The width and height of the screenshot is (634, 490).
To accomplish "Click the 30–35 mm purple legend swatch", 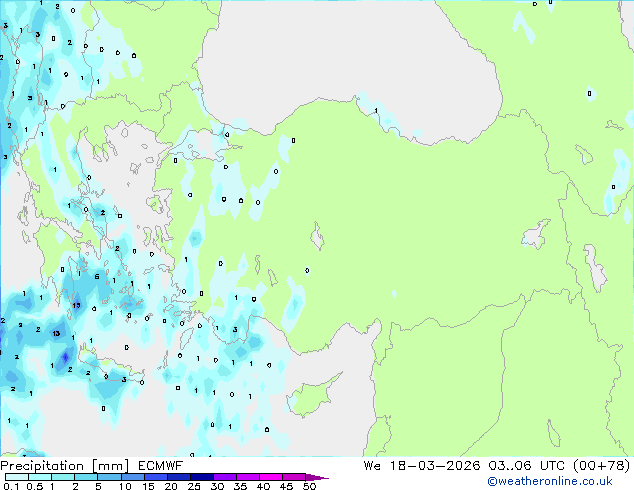I will pyautogui.click(x=224, y=477).
